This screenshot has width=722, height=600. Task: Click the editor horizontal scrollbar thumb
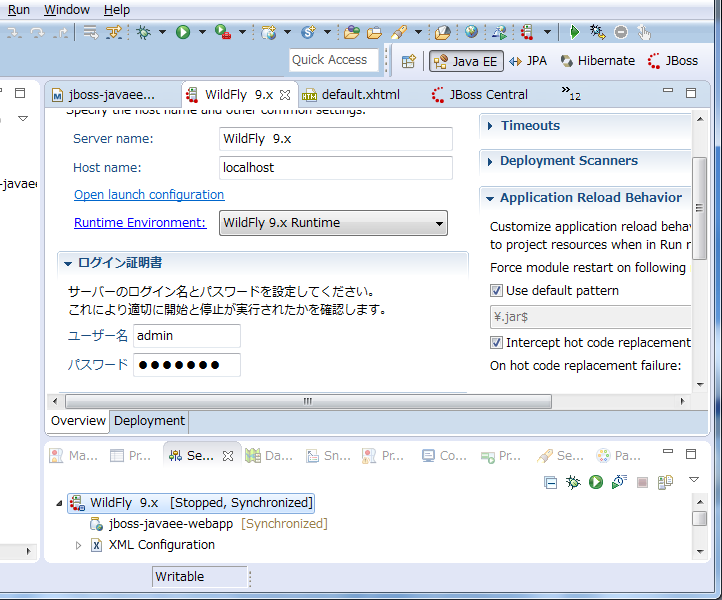coord(308,402)
